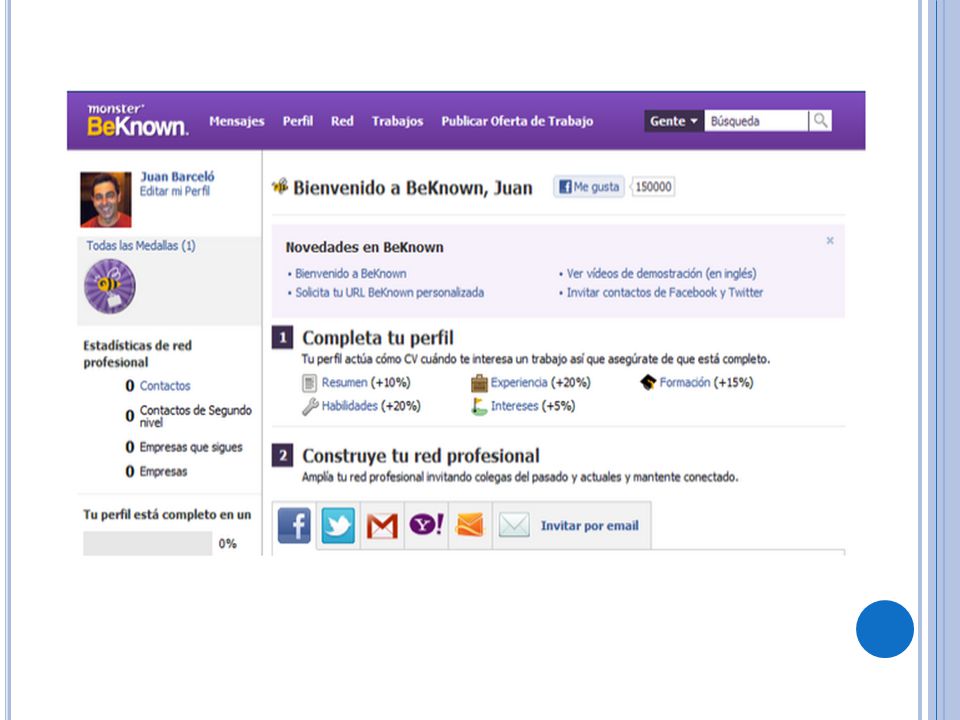
Task: Click the bee icon beside Bienvenido heading
Action: 280,186
